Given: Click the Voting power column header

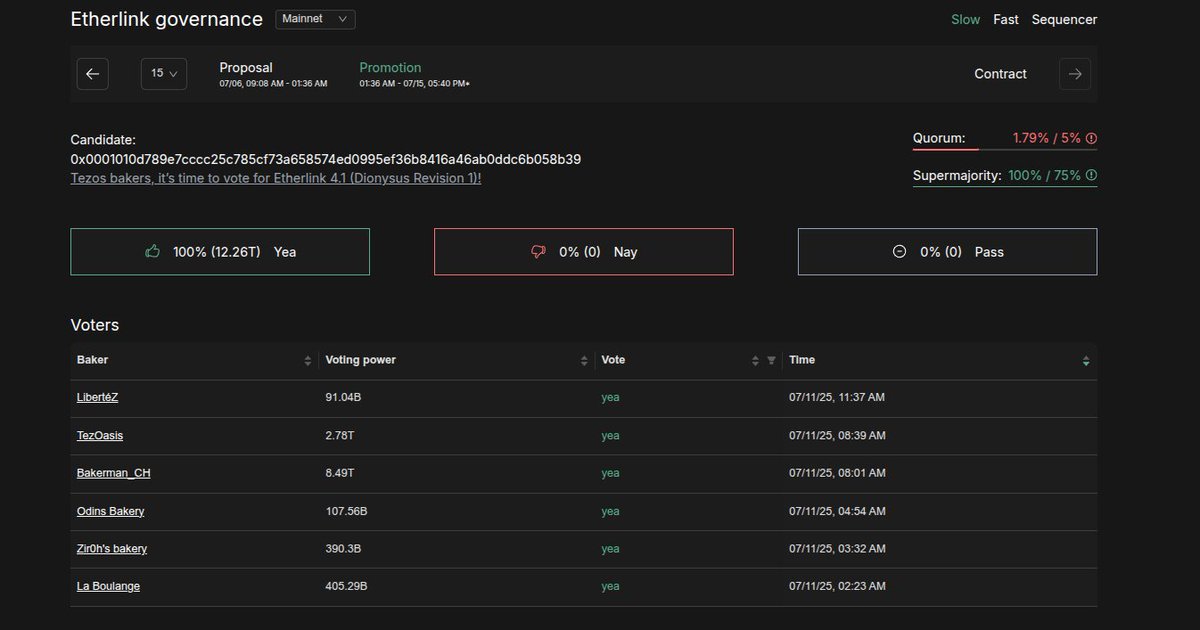Looking at the screenshot, I should pyautogui.click(x=456, y=360).
